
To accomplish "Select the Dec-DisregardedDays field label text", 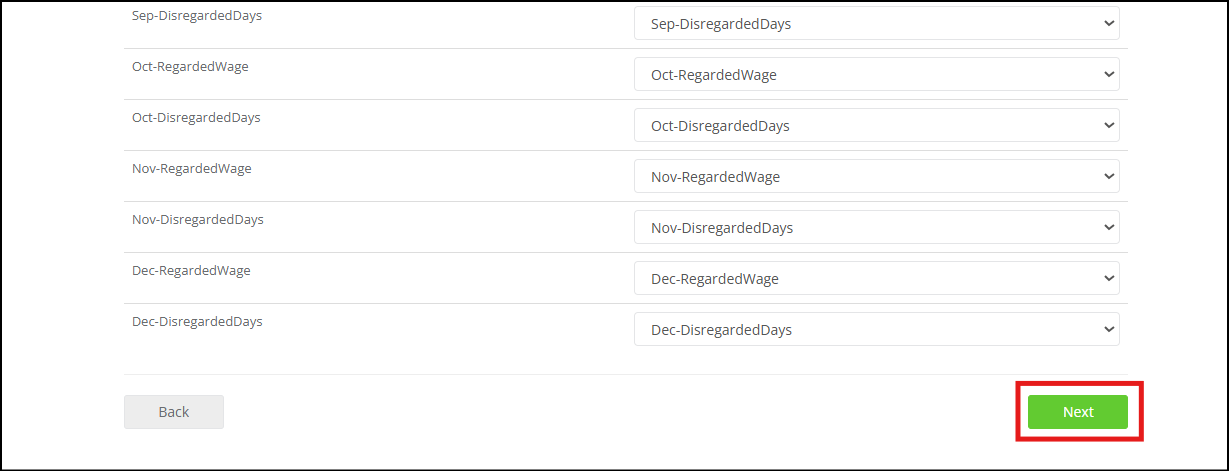I will [197, 322].
